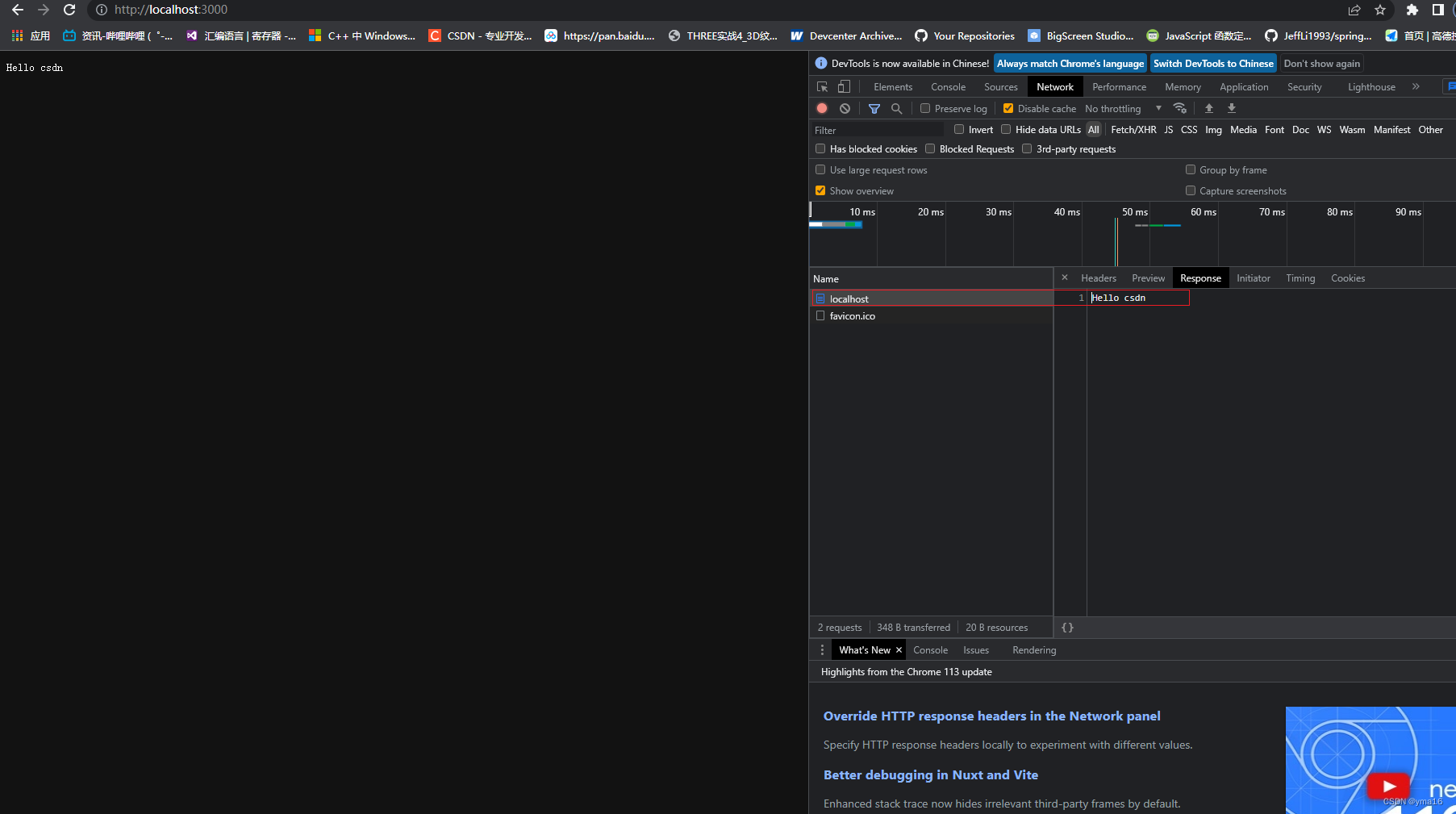Close the What's New tab

[x=899, y=649]
